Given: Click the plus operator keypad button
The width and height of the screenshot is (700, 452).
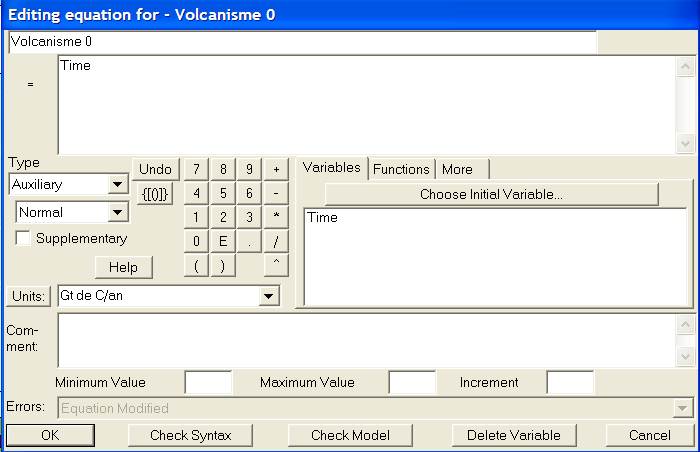Looking at the screenshot, I should coord(275,169).
